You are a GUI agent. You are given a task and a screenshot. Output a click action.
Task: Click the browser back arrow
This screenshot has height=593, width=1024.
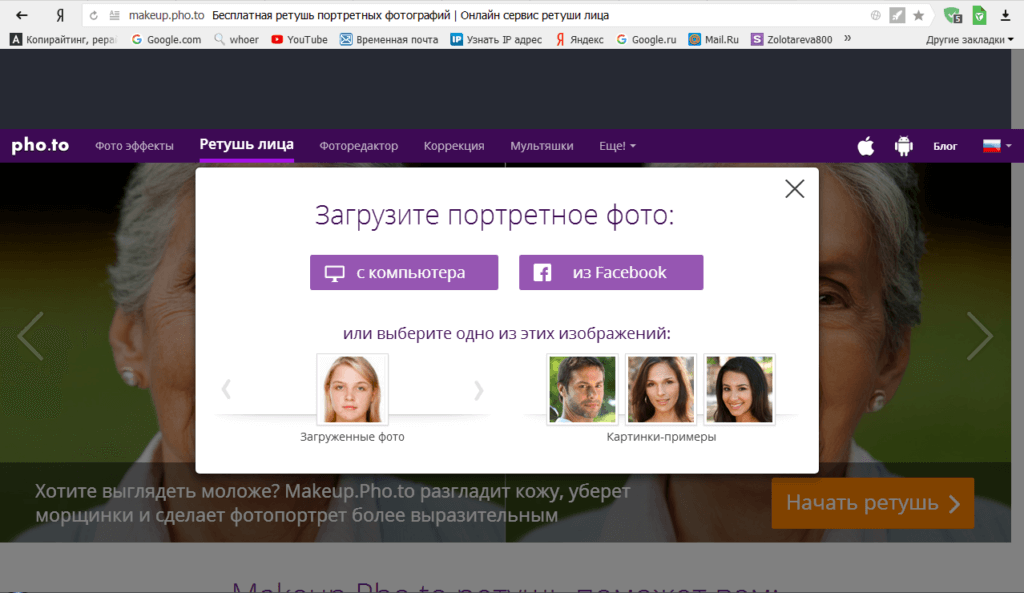21,16
